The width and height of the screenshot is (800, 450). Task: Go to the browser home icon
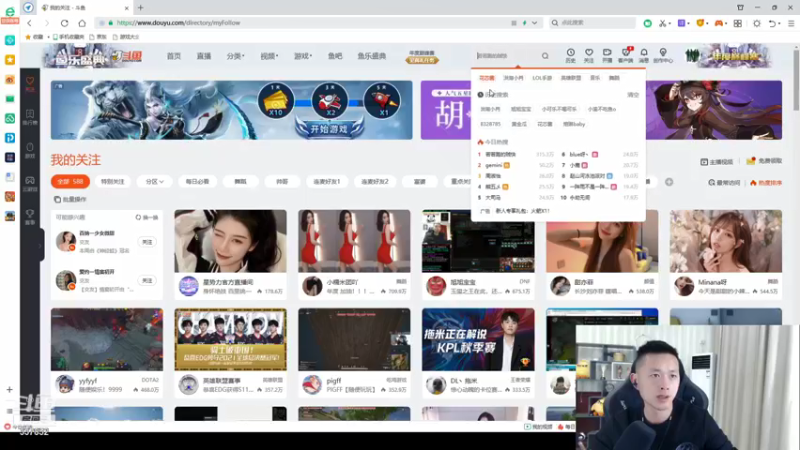click(x=82, y=23)
